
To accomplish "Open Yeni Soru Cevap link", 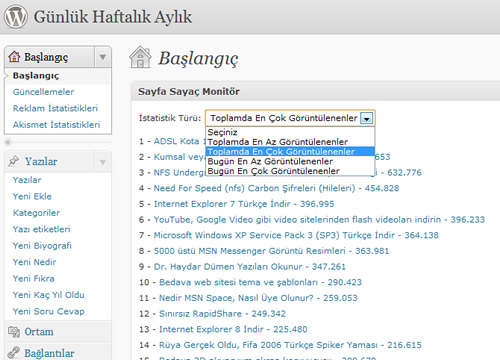I will [x=48, y=311].
